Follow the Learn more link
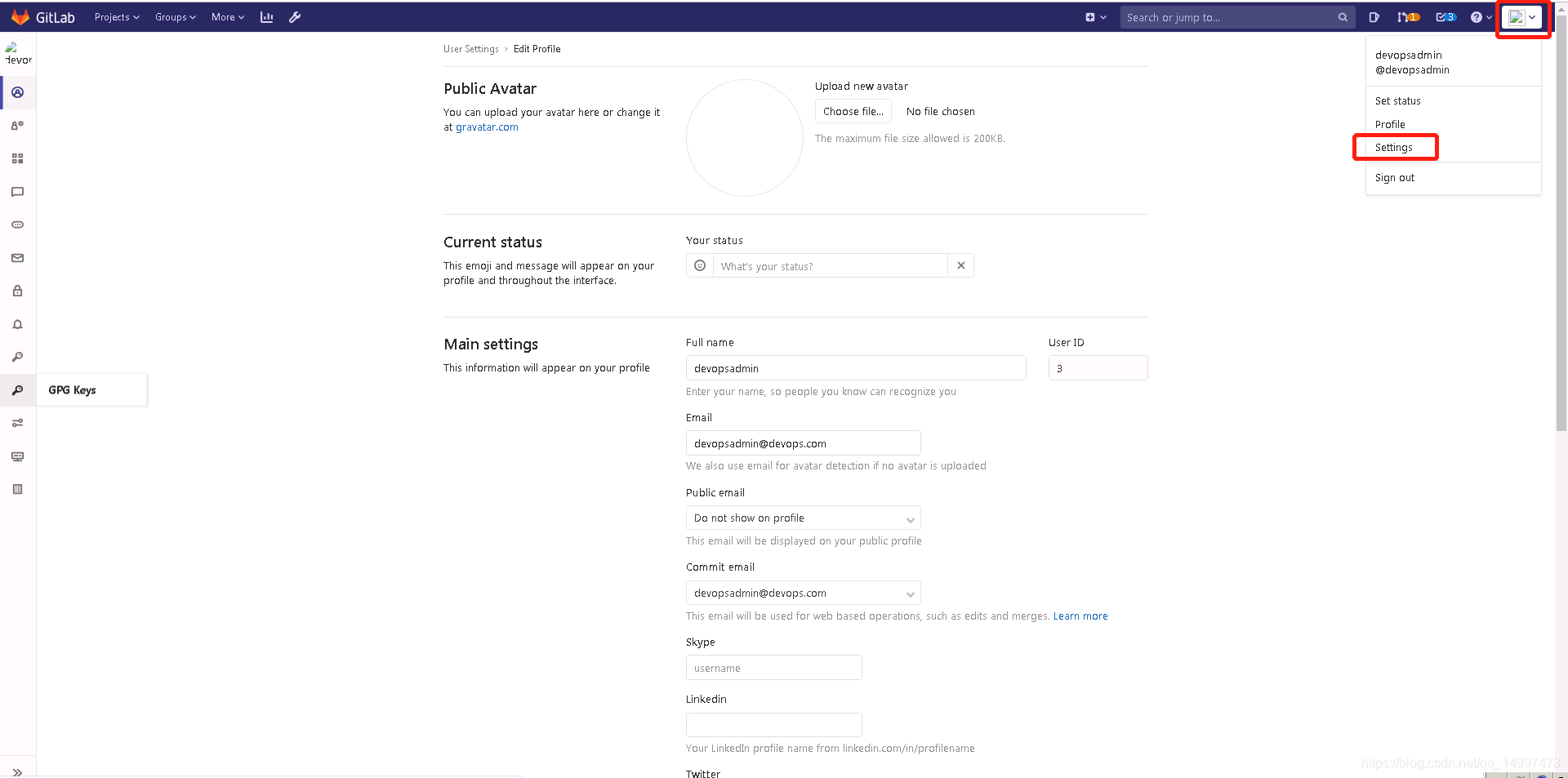 pyautogui.click(x=1080, y=616)
